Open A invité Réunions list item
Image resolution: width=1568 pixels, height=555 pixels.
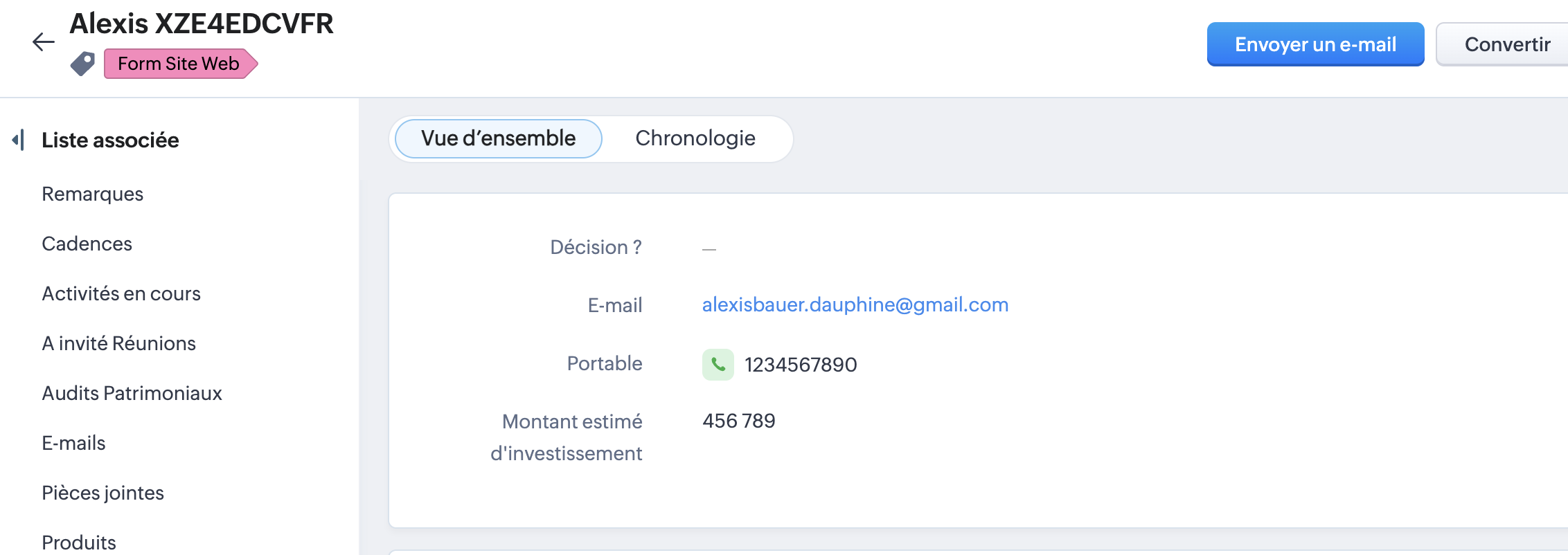118,344
